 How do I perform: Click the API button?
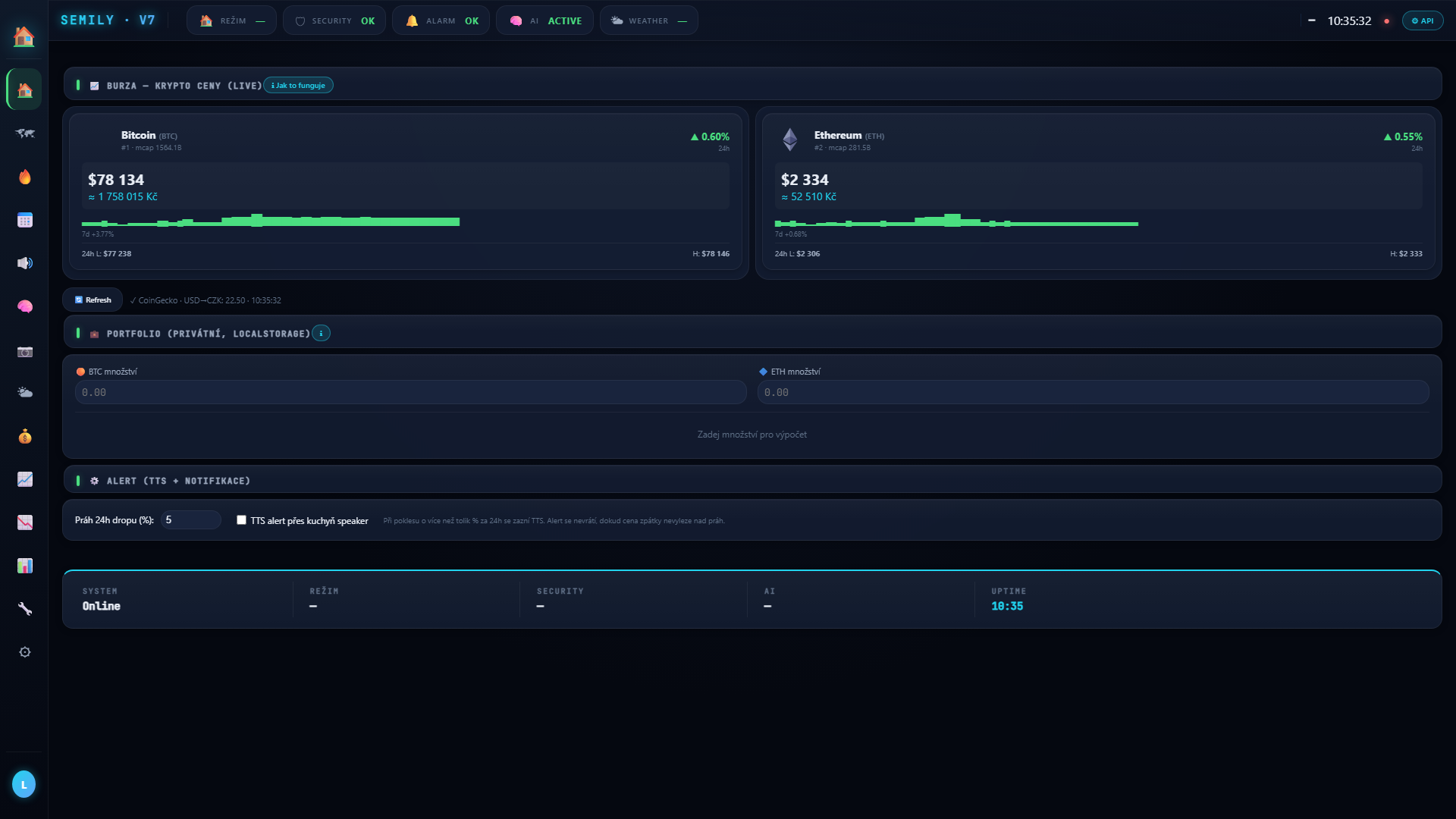[x=1423, y=20]
